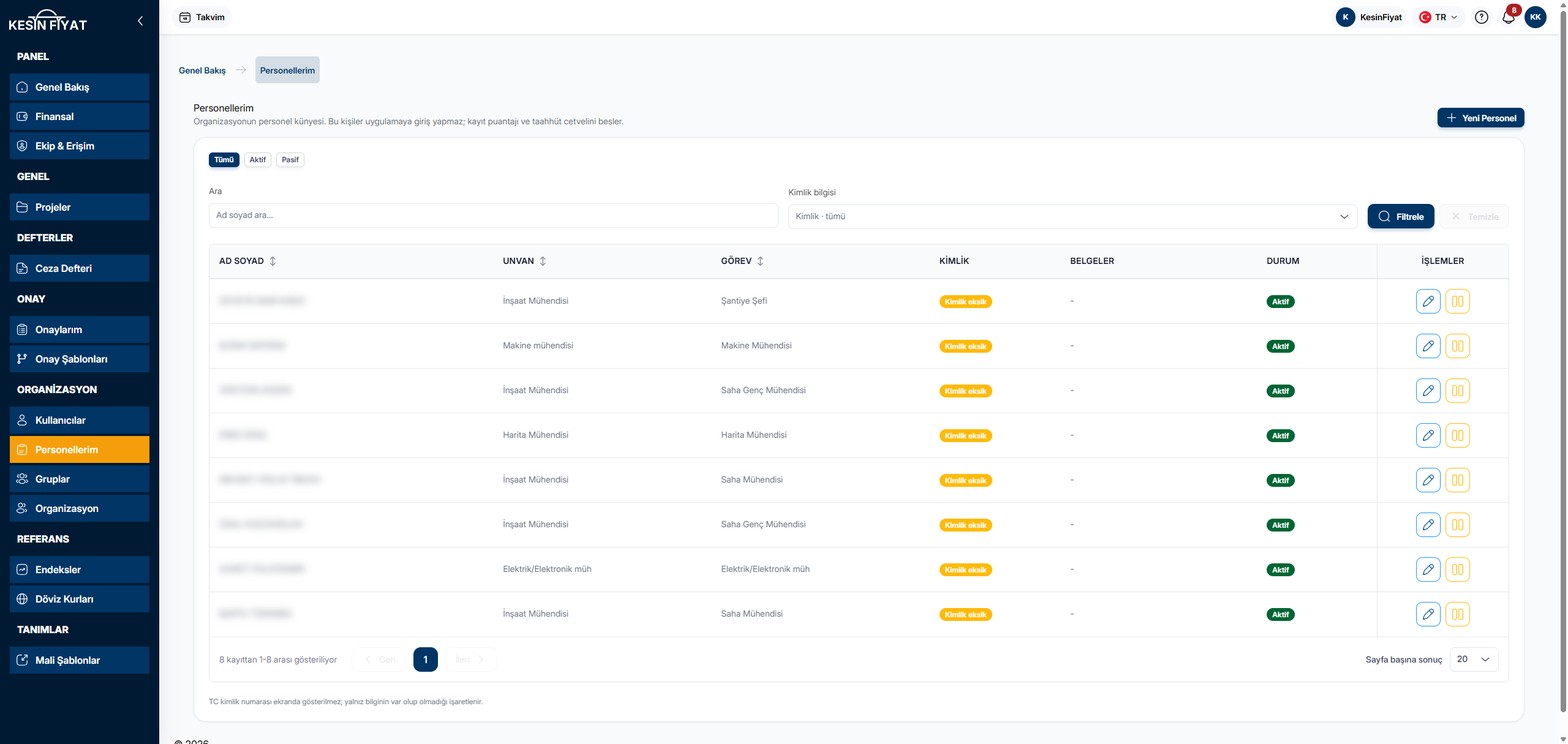Click the wallet icon next to Finansal
The image size is (1568, 744).
23,117
